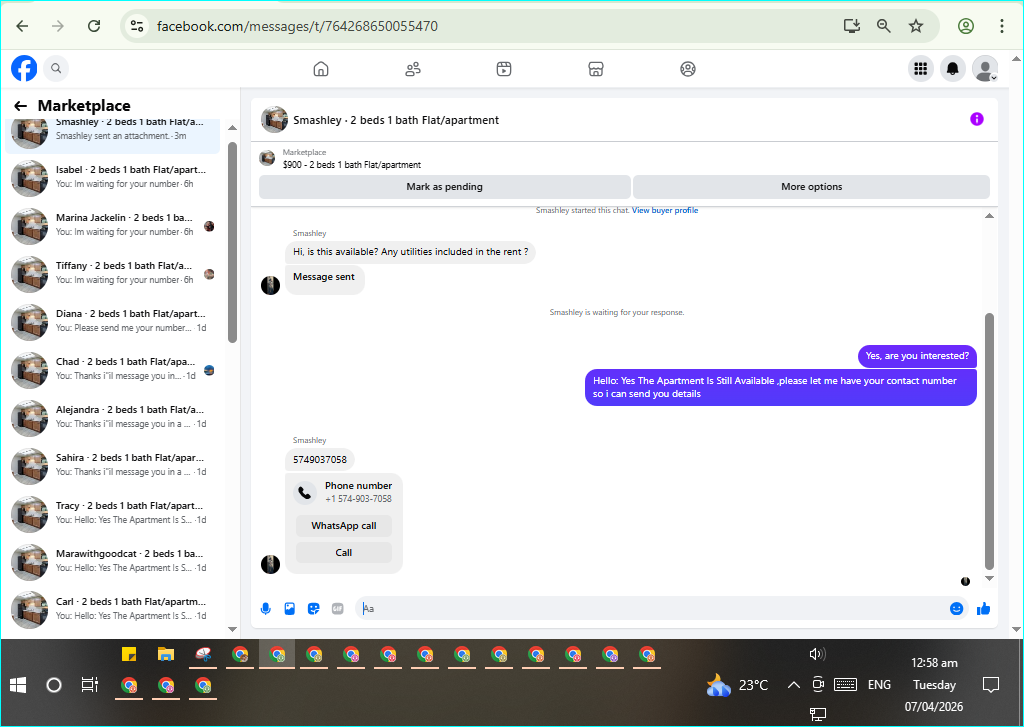Open Marina Jackelin's conversation

[x=112, y=225]
